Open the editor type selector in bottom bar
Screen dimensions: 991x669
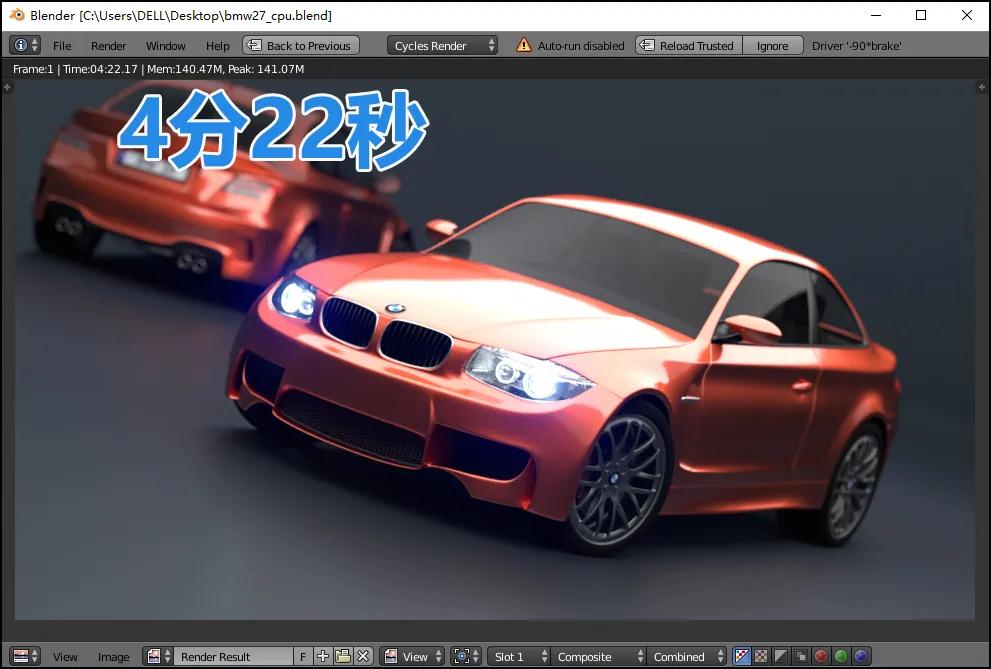[25, 657]
